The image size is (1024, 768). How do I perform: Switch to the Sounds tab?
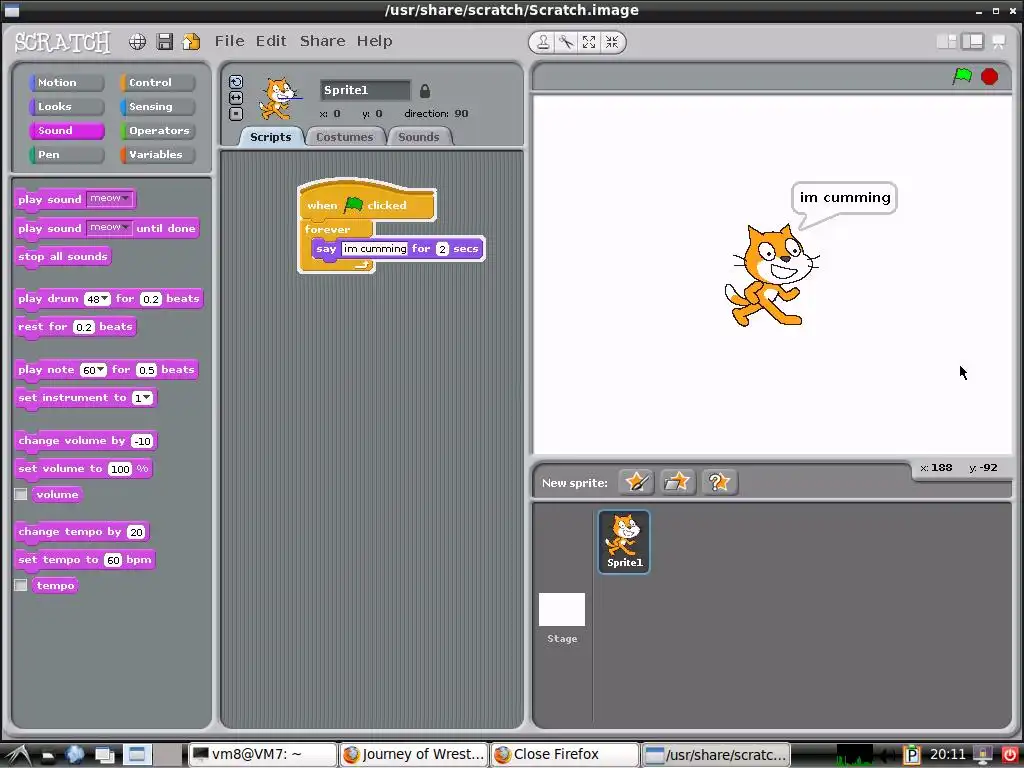[419, 137]
